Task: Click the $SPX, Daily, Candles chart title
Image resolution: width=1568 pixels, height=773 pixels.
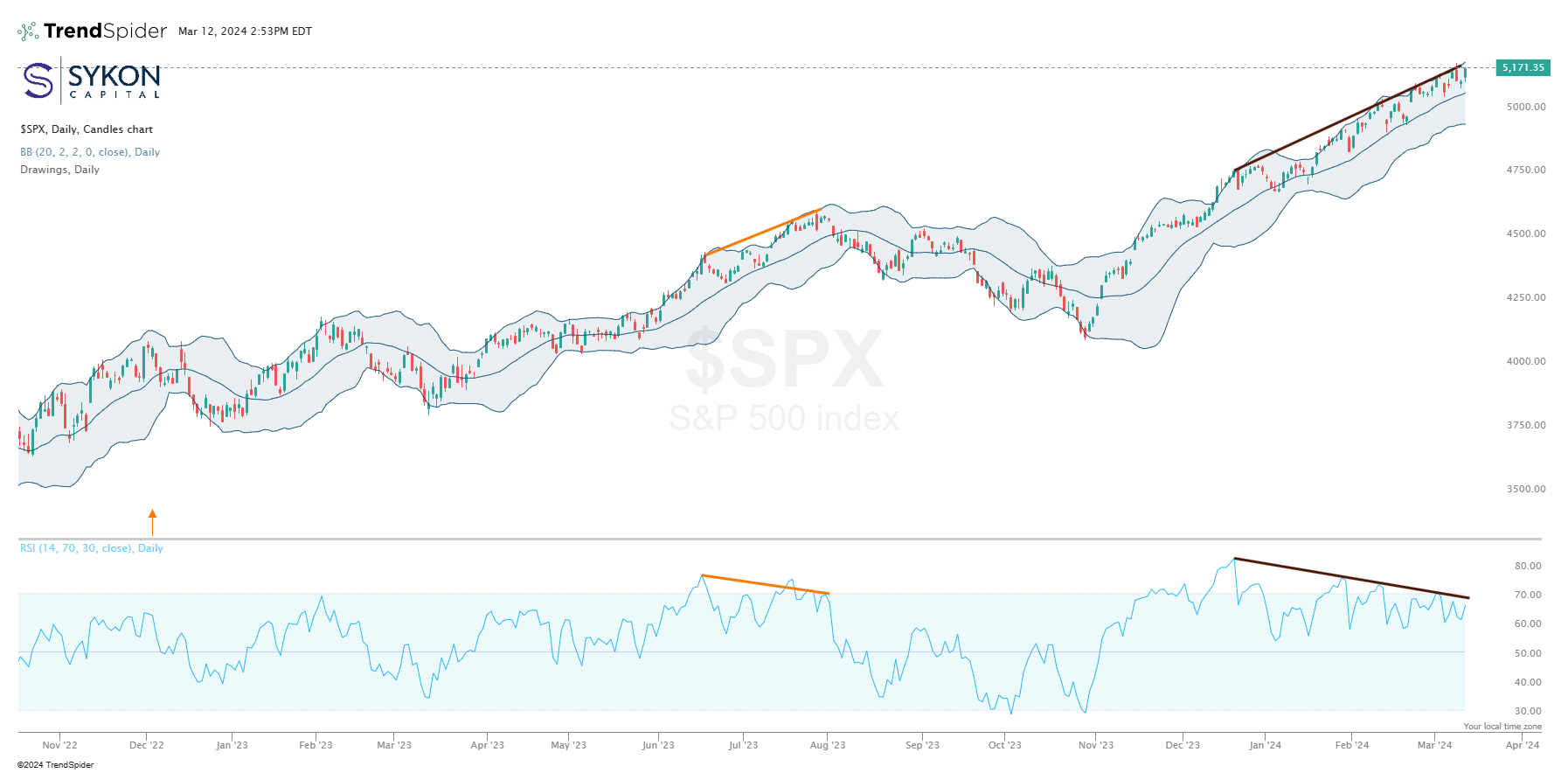Action: pos(87,129)
